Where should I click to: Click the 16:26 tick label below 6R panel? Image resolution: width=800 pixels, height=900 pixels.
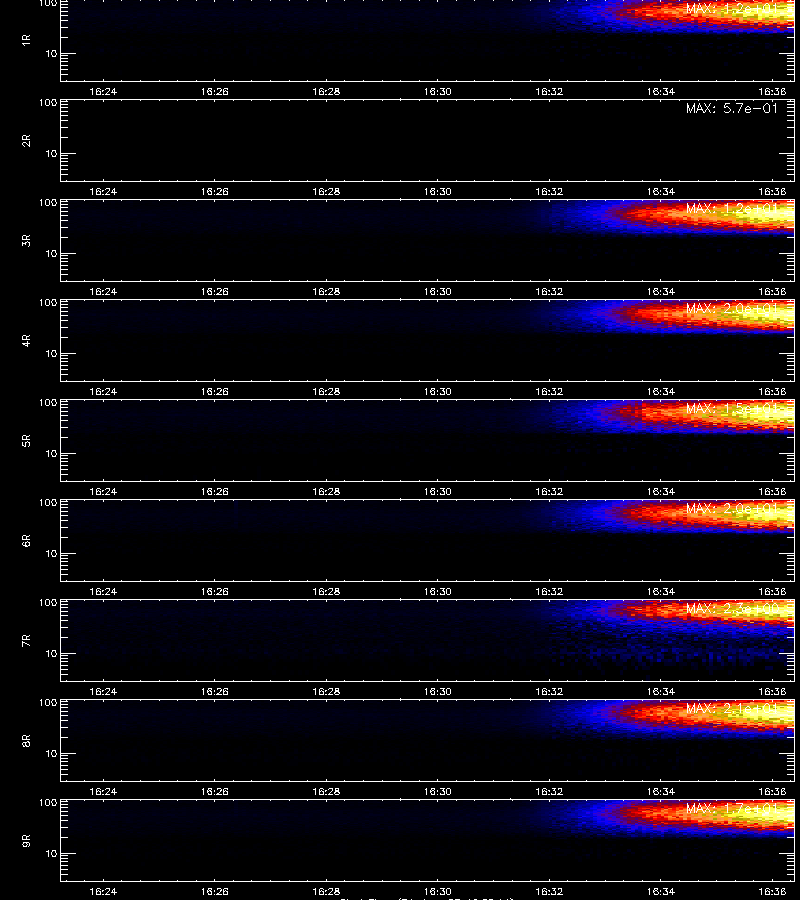coord(215,591)
